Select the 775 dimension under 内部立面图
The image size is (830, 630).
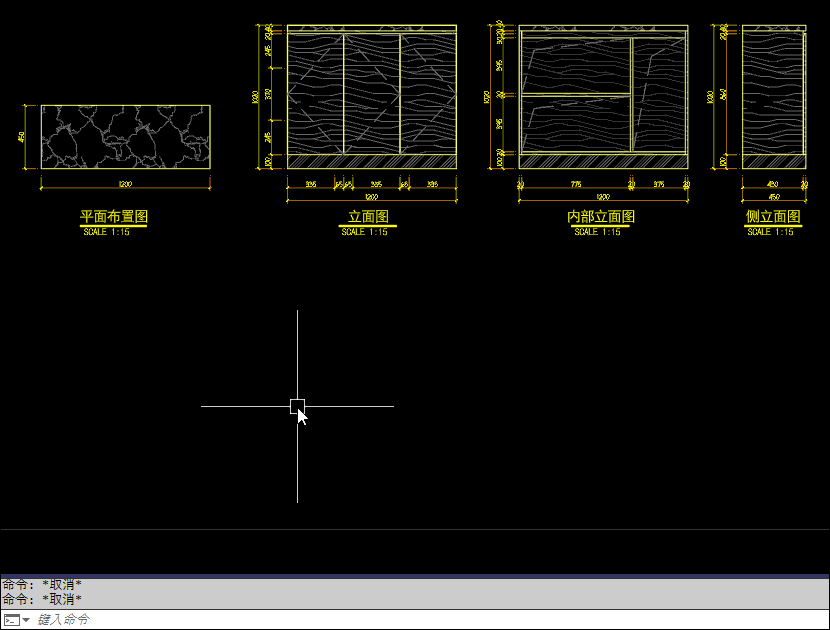(575, 185)
